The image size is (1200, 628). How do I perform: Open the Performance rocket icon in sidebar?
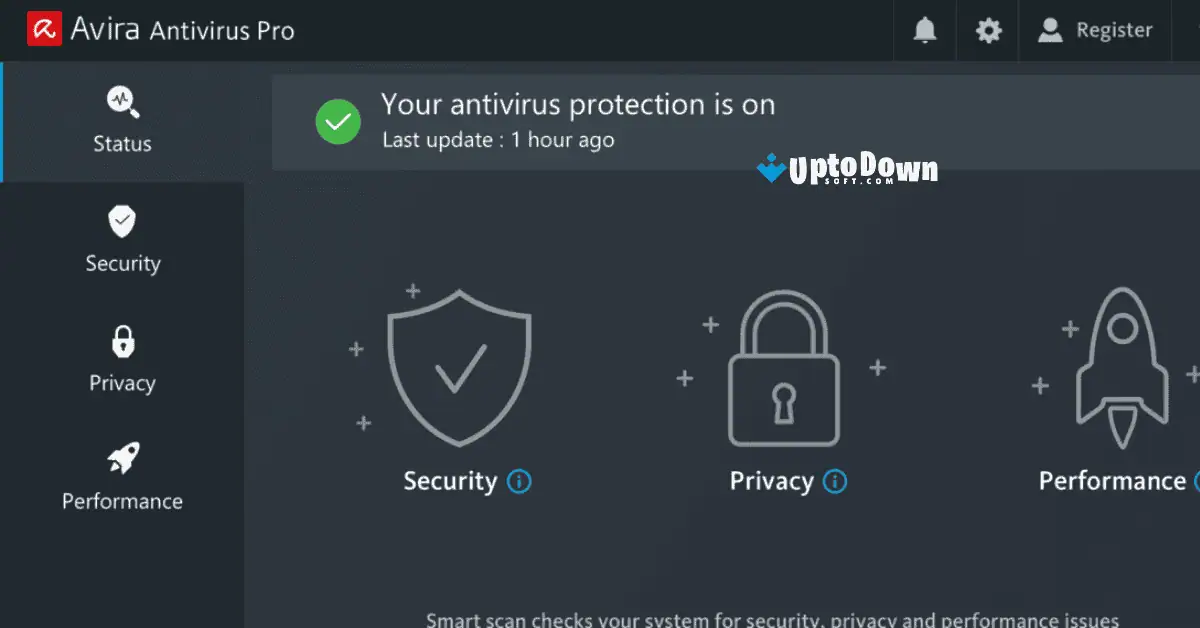[121, 459]
